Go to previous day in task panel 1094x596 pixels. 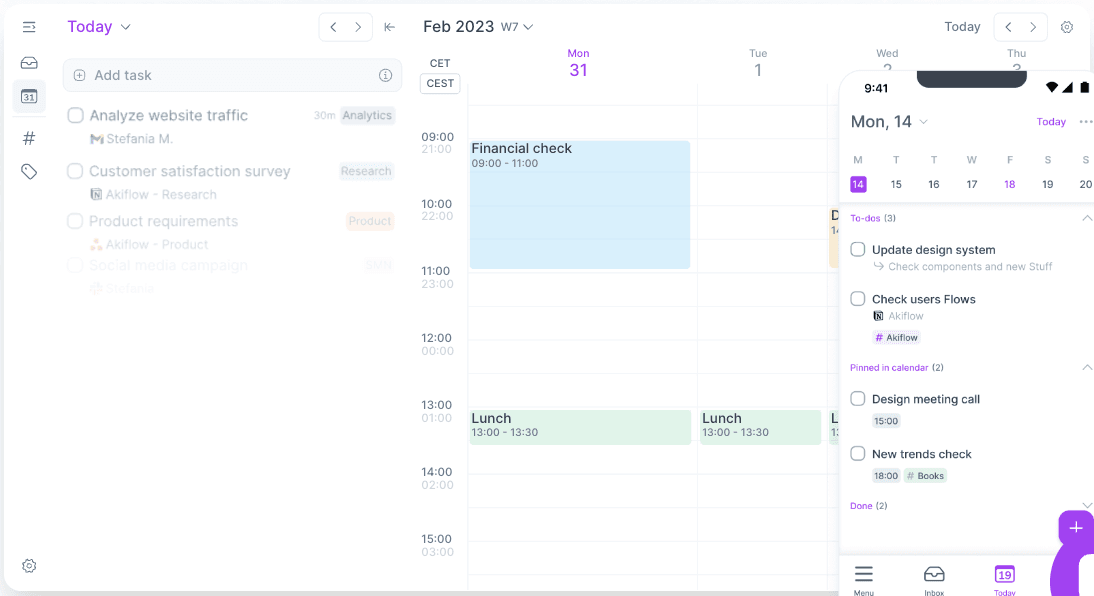tap(334, 27)
